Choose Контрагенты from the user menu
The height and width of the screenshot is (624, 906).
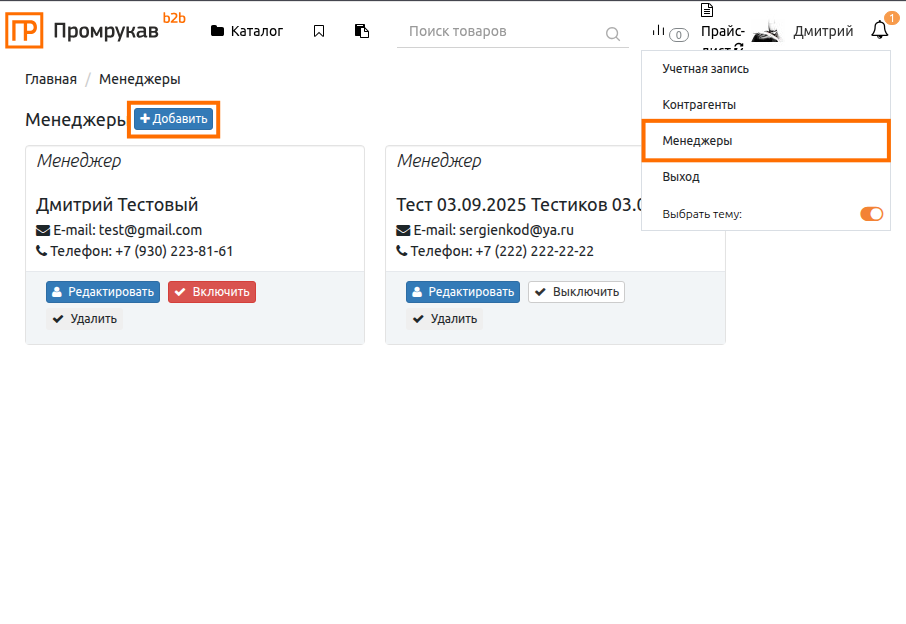[699, 105]
